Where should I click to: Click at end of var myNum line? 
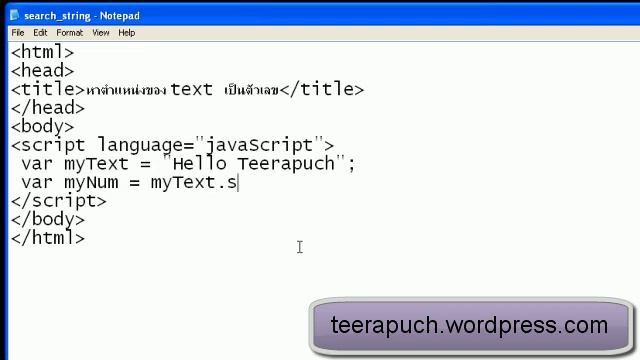coord(238,182)
